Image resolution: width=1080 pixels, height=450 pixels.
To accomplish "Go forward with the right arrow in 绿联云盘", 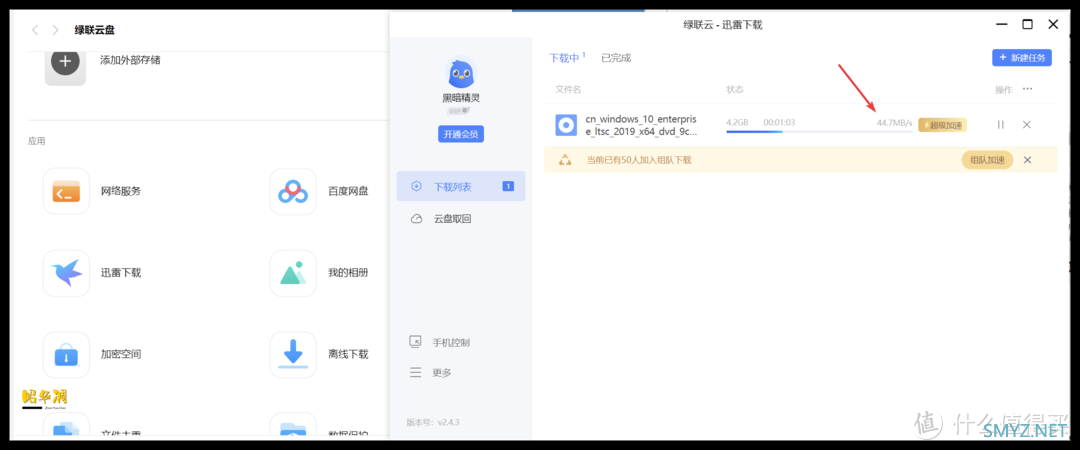I will (x=56, y=30).
